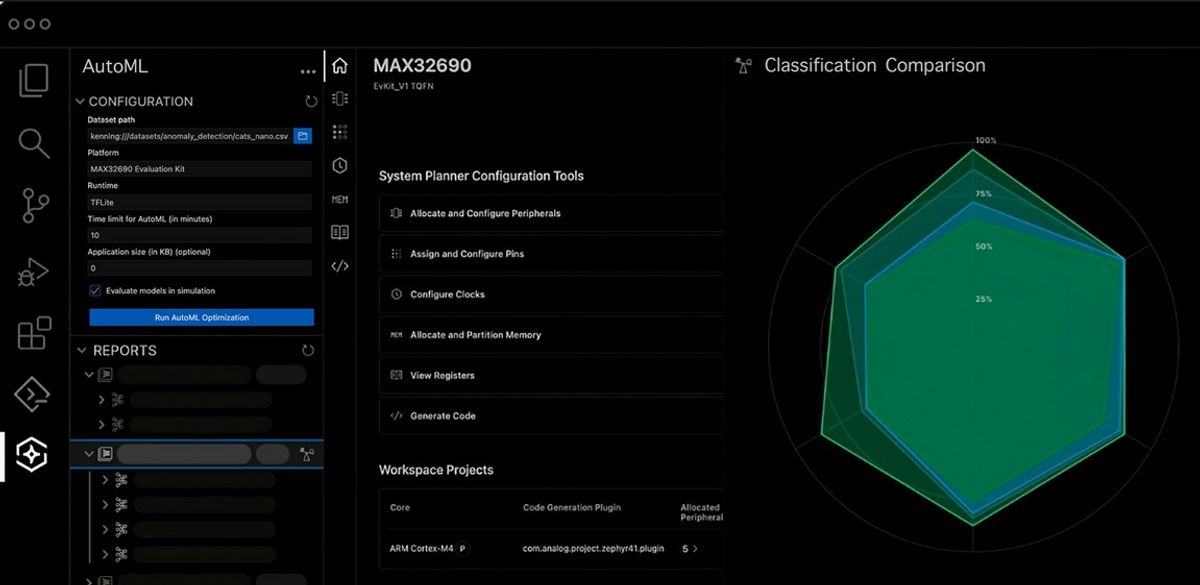
Task: Open the MEM memory icon in vertical toolbar
Action: tap(340, 200)
